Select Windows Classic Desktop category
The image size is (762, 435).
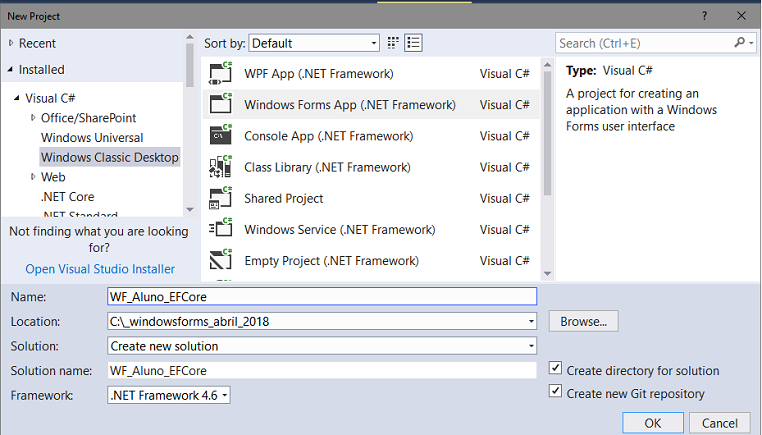click(x=110, y=157)
